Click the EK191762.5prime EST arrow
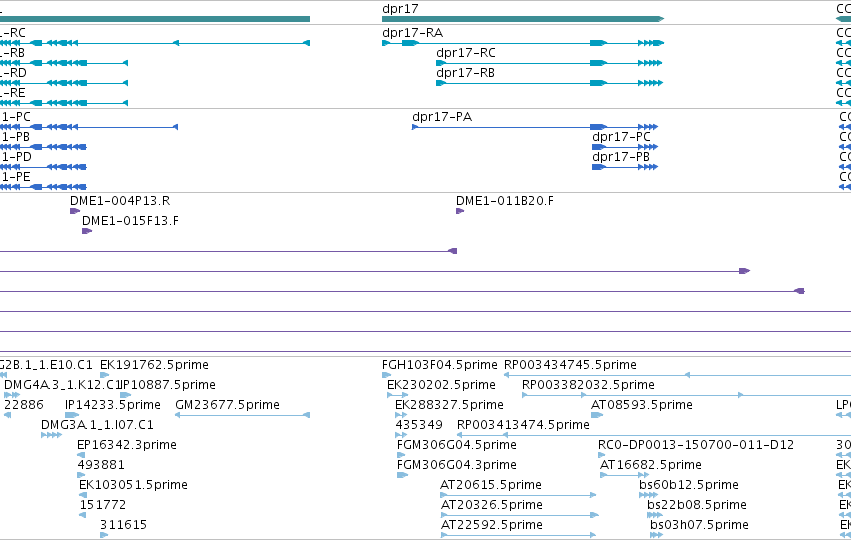The width and height of the screenshot is (851, 540). [x=105, y=375]
